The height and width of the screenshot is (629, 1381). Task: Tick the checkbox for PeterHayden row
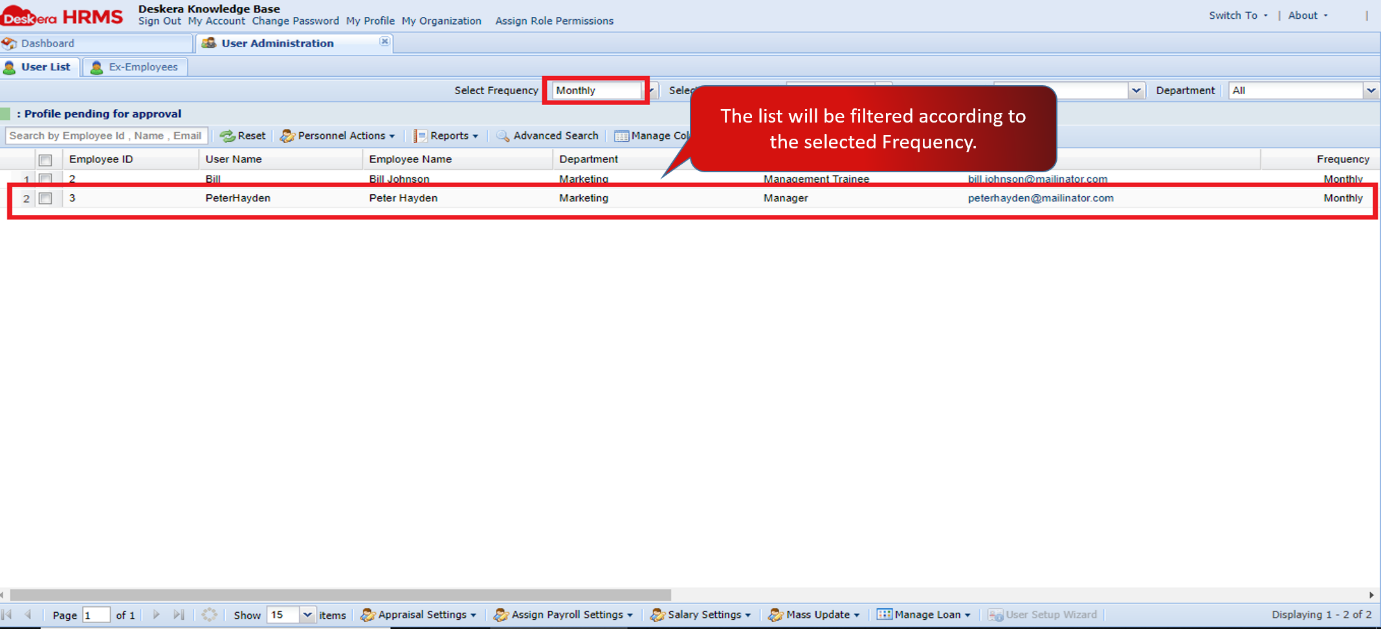(x=45, y=198)
